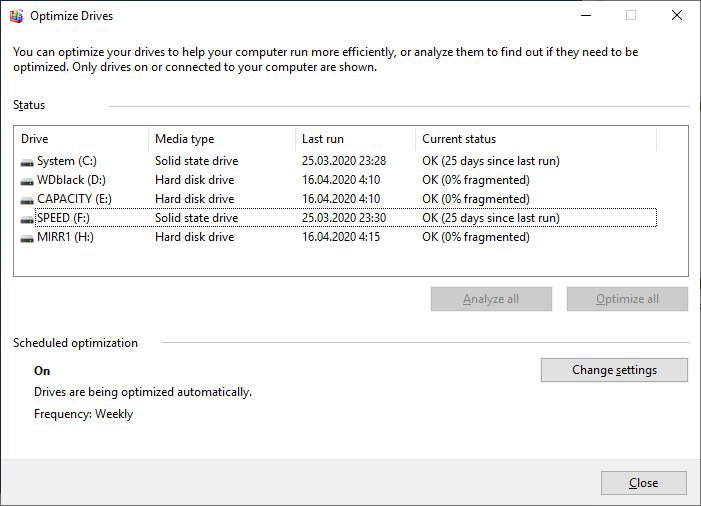701x506 pixels.
Task: Open Change settings for scheduled optimization
Action: click(614, 370)
